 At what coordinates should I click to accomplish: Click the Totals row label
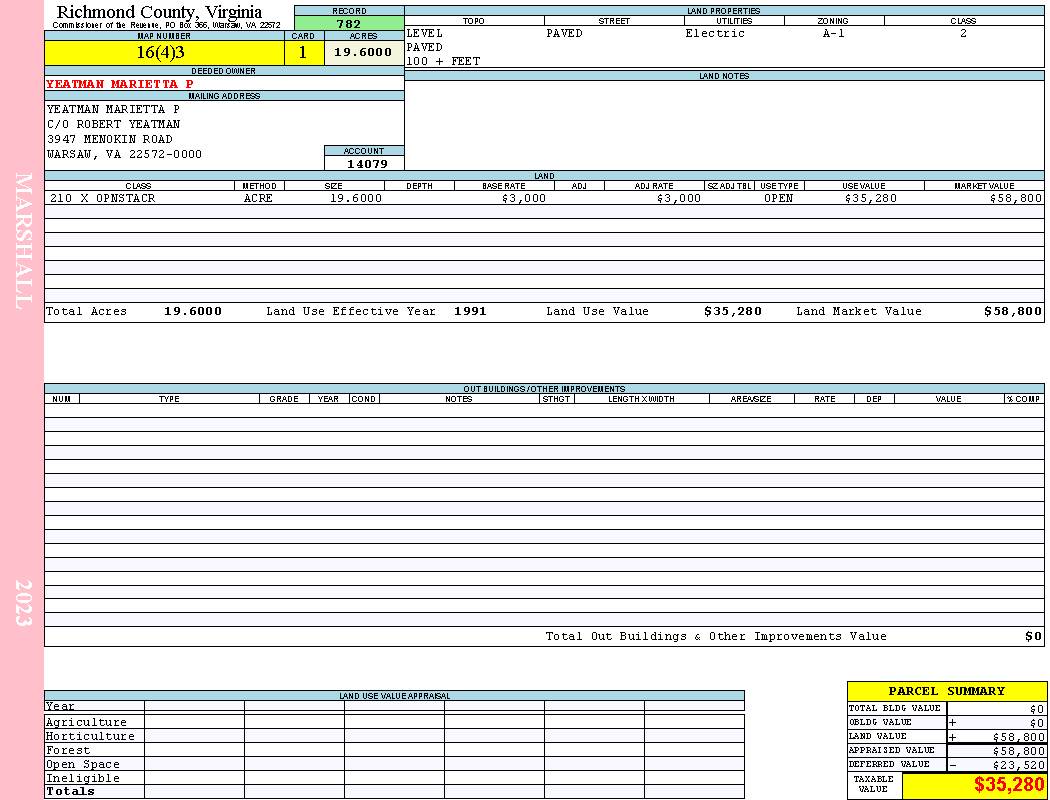tap(70, 791)
